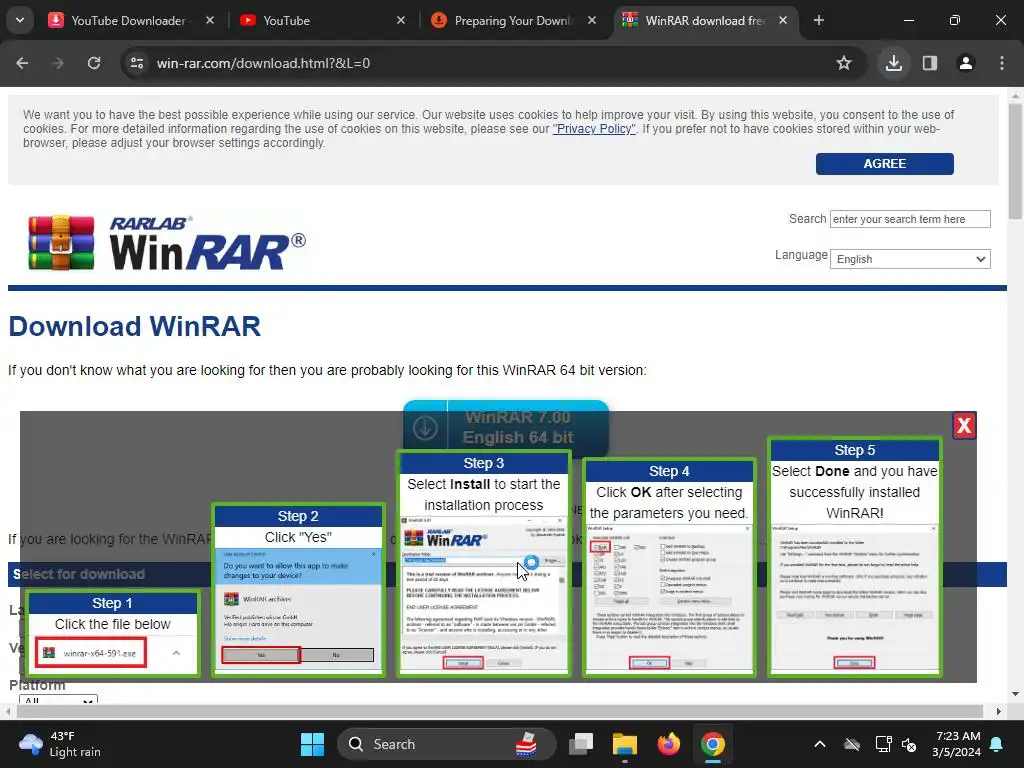Open the notification bell icon
Viewport: 1024px width, 768px height.
pyautogui.click(x=997, y=744)
